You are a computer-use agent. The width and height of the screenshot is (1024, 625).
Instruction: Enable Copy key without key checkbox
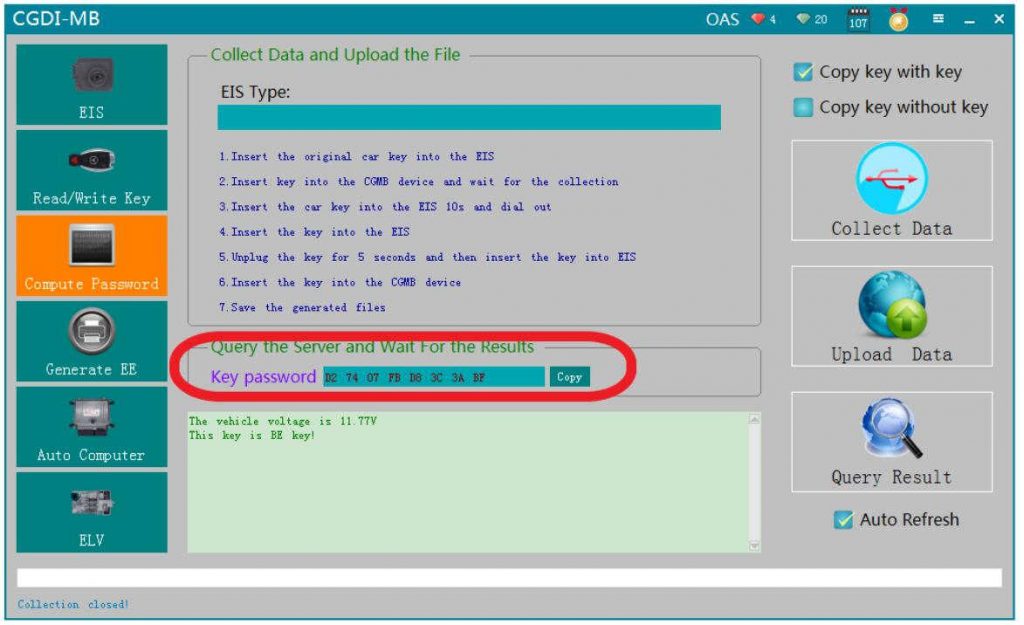[x=803, y=107]
